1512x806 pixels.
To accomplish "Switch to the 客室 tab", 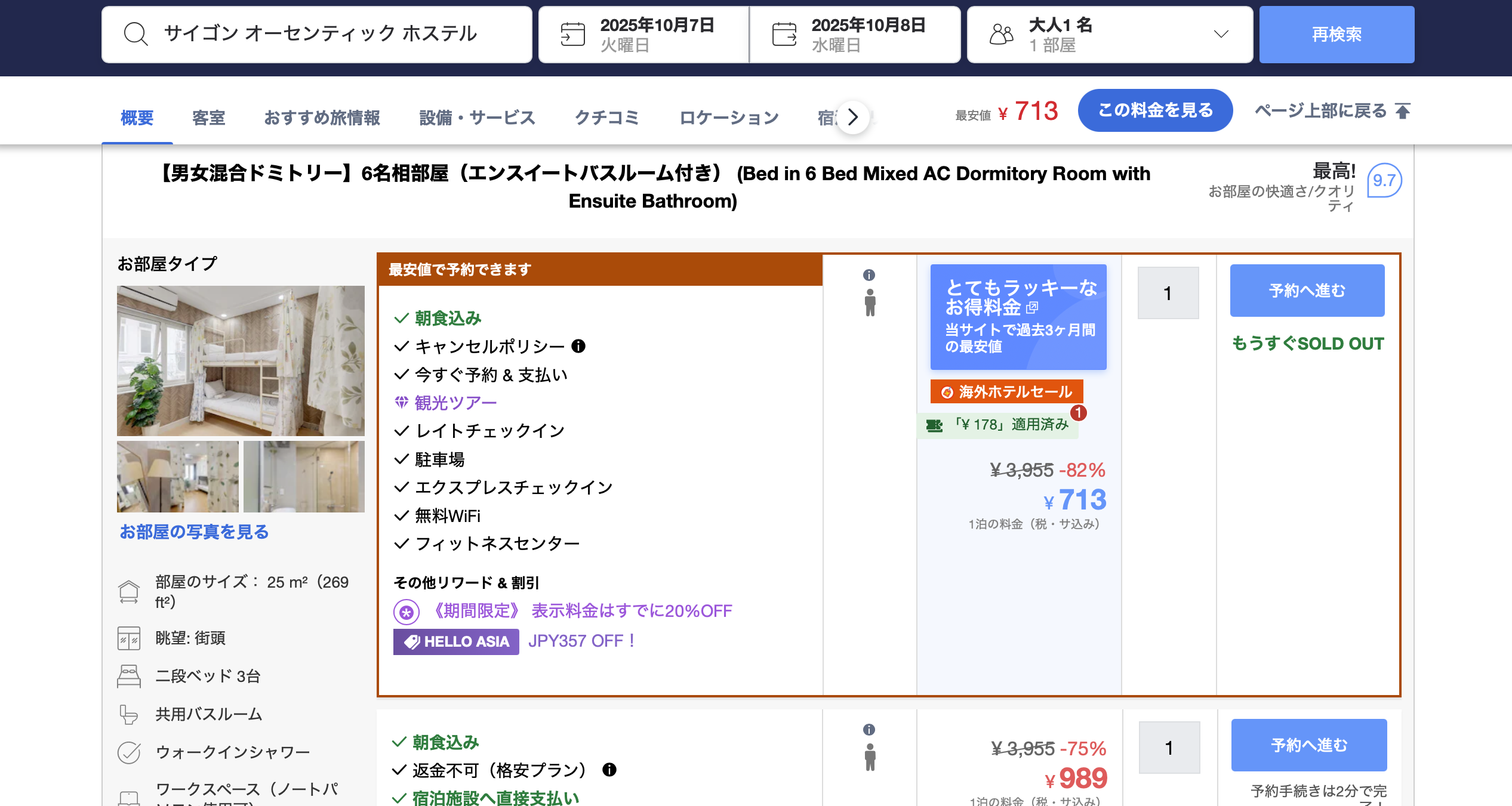I will (208, 118).
